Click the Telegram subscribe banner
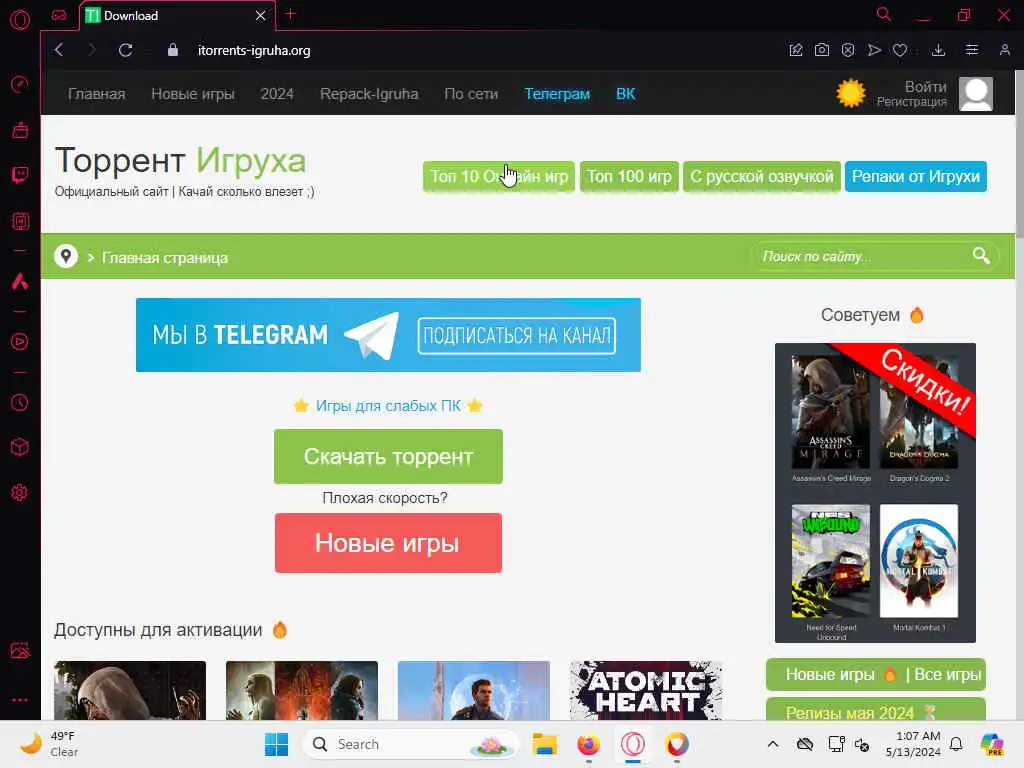Viewport: 1024px width, 768px height. 388,335
